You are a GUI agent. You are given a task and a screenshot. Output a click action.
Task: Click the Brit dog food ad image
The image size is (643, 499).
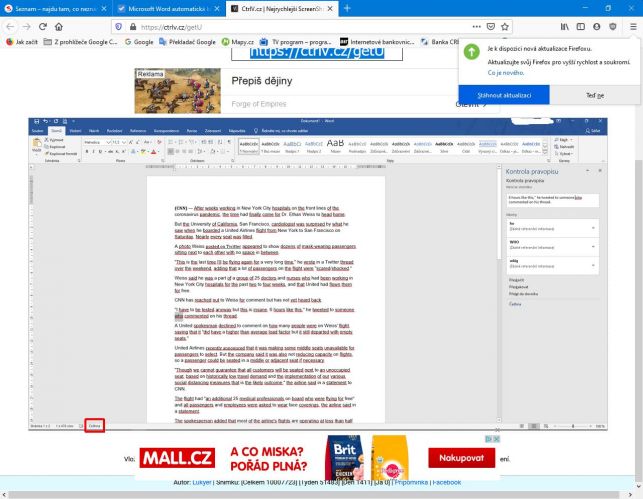[344, 458]
